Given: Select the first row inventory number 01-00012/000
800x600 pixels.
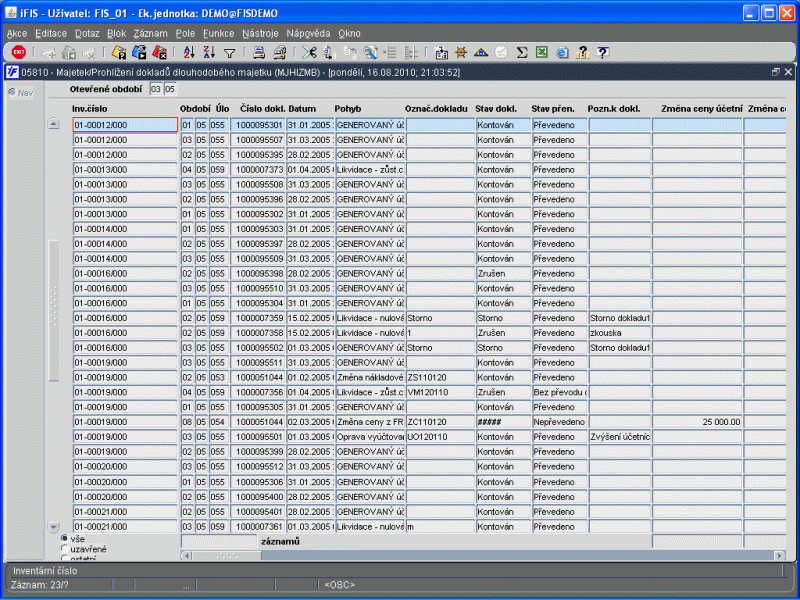Looking at the screenshot, I should tap(124, 125).
